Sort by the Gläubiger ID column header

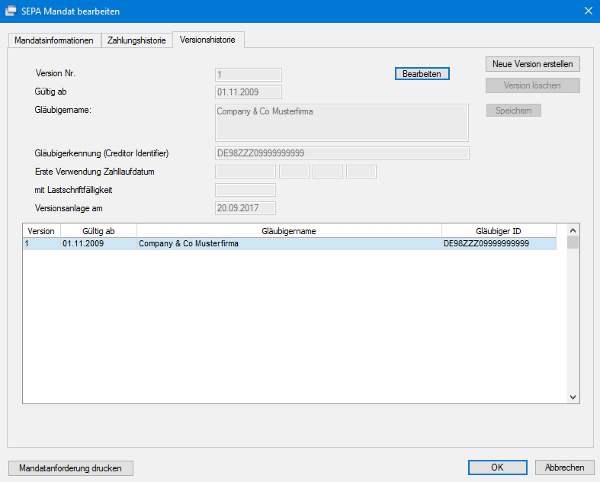pyautogui.click(x=499, y=231)
